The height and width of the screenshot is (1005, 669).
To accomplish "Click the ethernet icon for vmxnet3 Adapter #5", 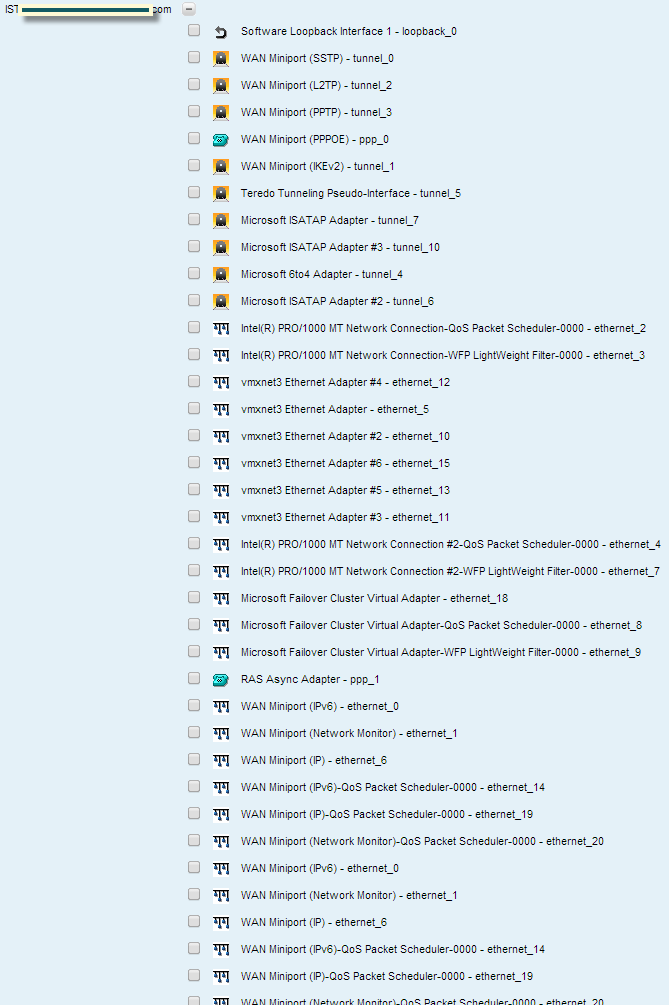I will tap(221, 490).
